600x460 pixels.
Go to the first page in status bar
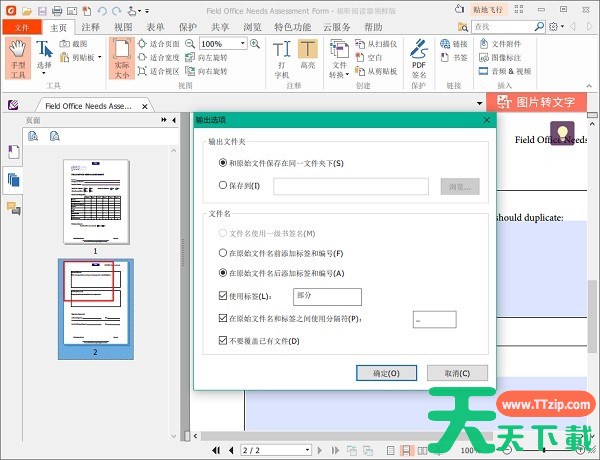[216, 451]
